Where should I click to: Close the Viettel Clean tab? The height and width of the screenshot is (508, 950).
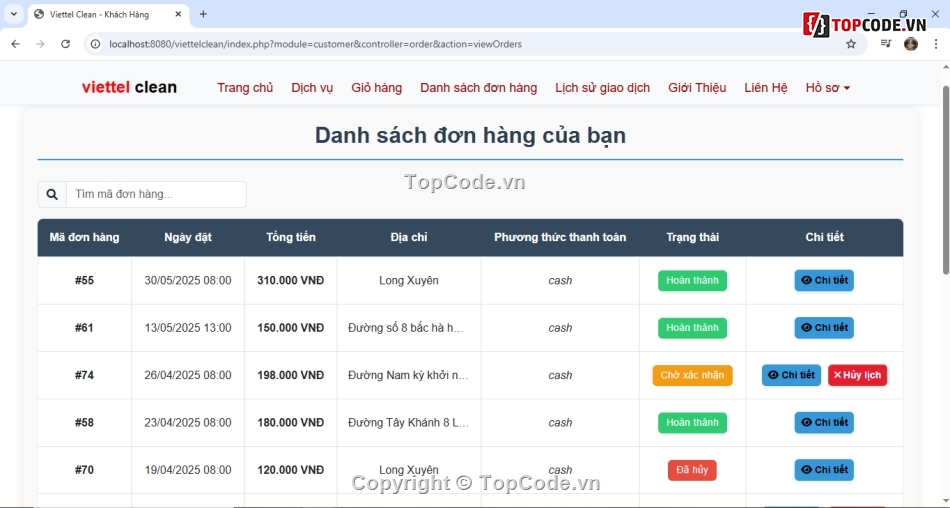178,14
